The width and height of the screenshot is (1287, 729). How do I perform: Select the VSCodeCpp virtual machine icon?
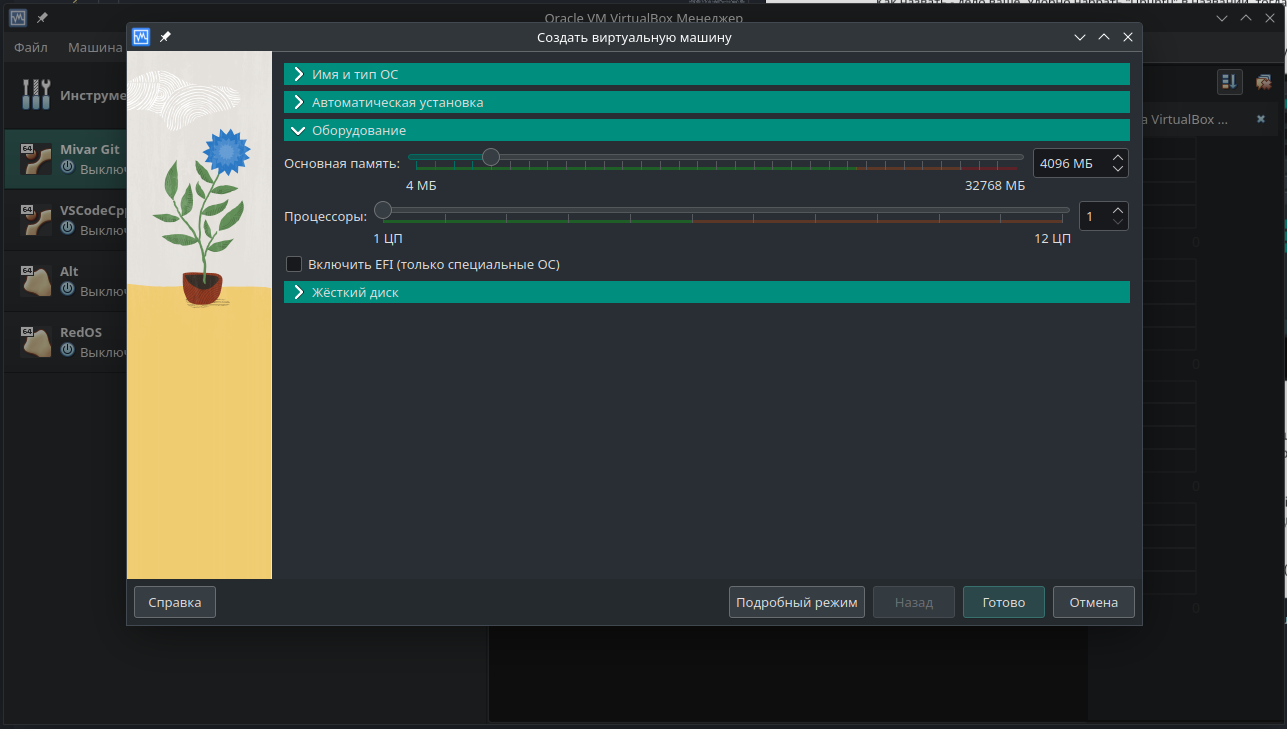tap(38, 219)
